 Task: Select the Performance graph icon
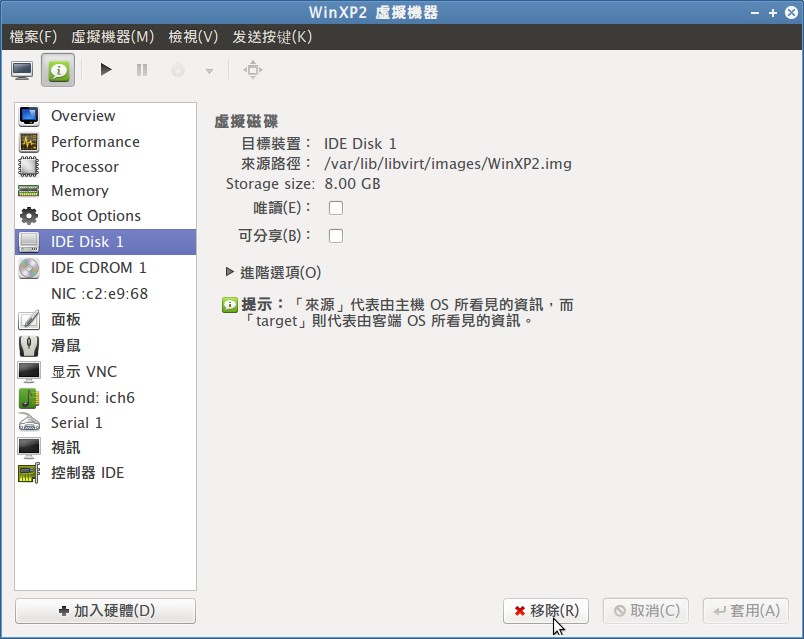coord(29,142)
